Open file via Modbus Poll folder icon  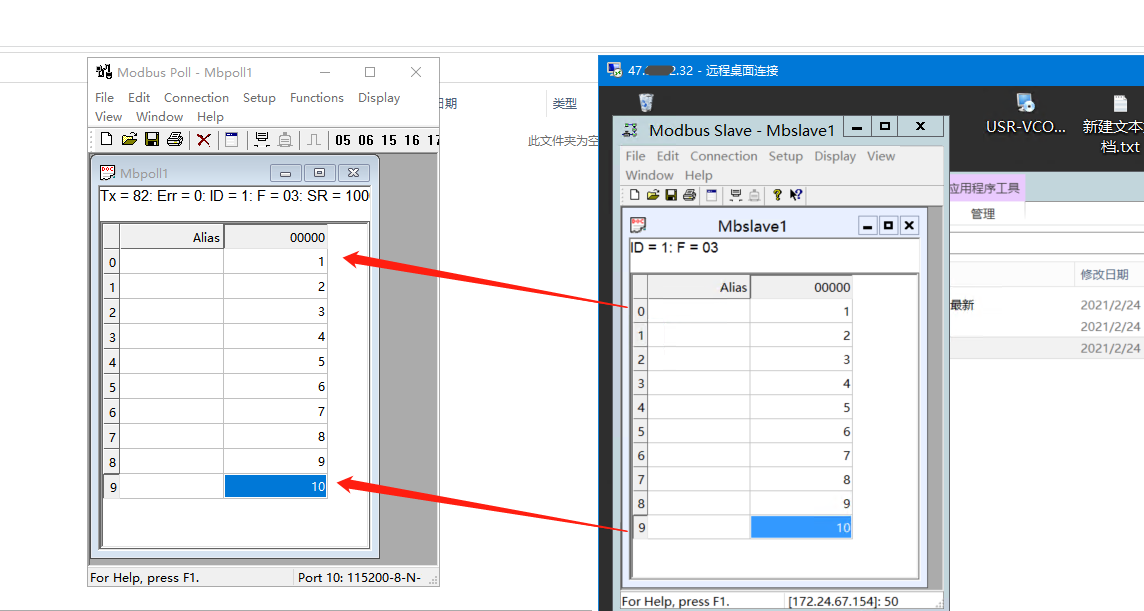(x=129, y=140)
